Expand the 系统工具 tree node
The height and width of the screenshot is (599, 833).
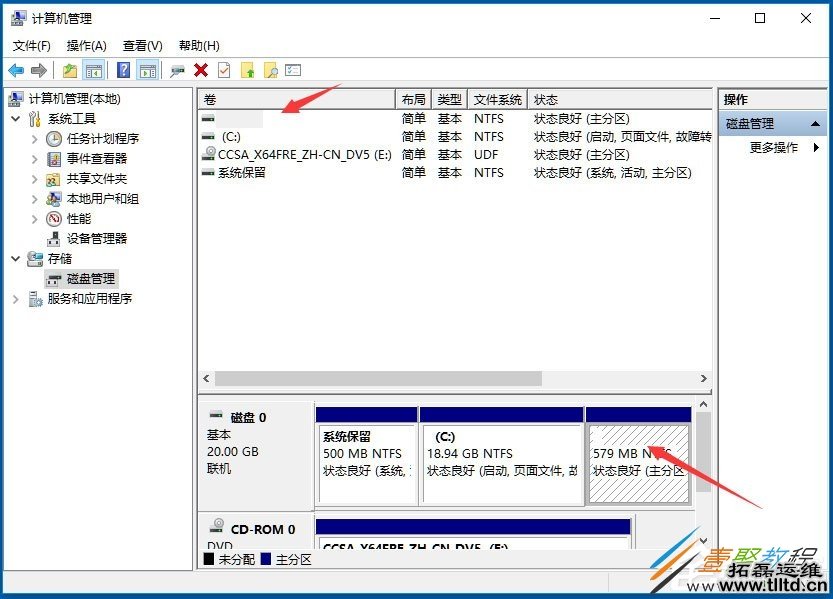(17, 118)
